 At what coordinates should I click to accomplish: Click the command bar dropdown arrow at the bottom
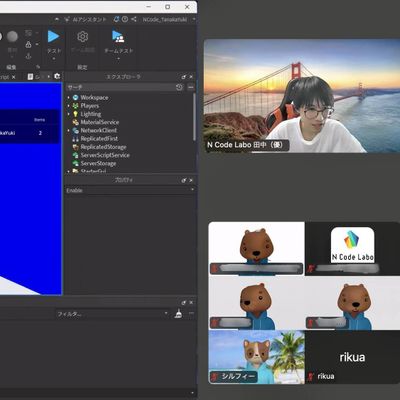click(x=192, y=393)
